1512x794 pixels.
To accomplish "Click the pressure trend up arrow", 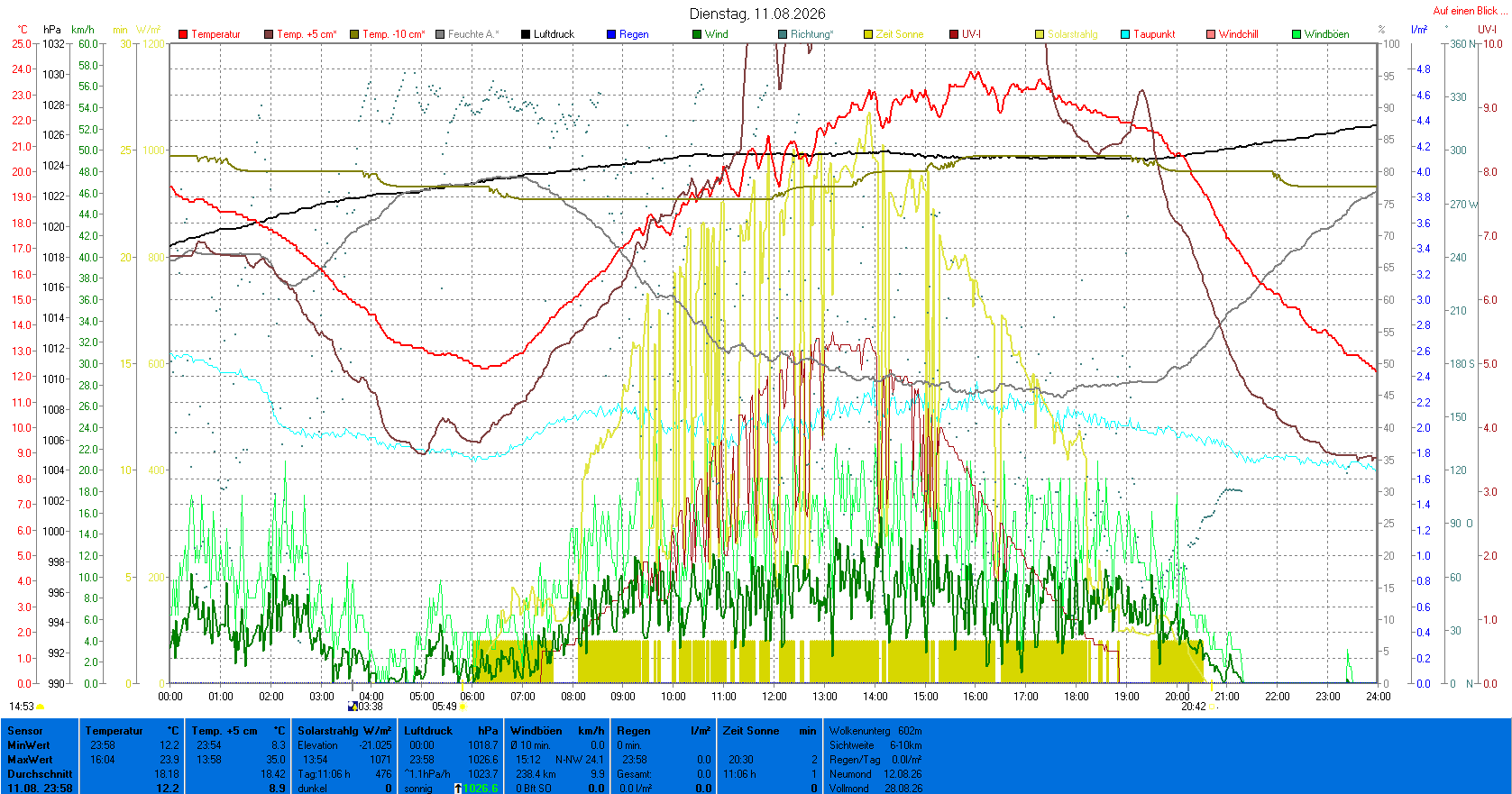I will [458, 789].
